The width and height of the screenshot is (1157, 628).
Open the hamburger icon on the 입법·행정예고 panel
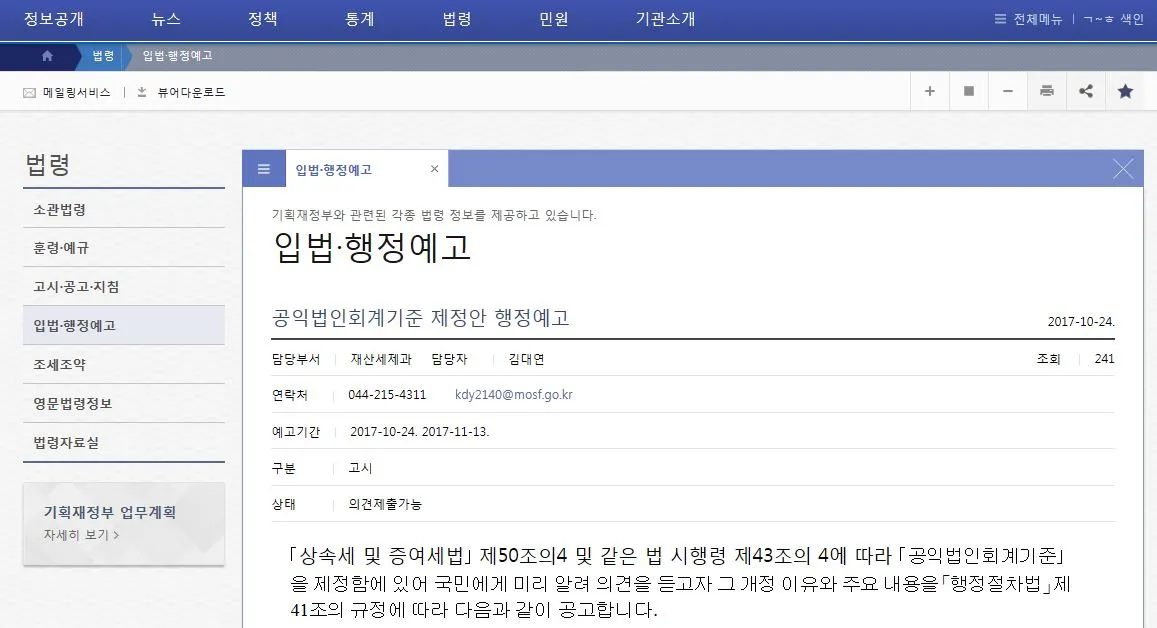(263, 168)
